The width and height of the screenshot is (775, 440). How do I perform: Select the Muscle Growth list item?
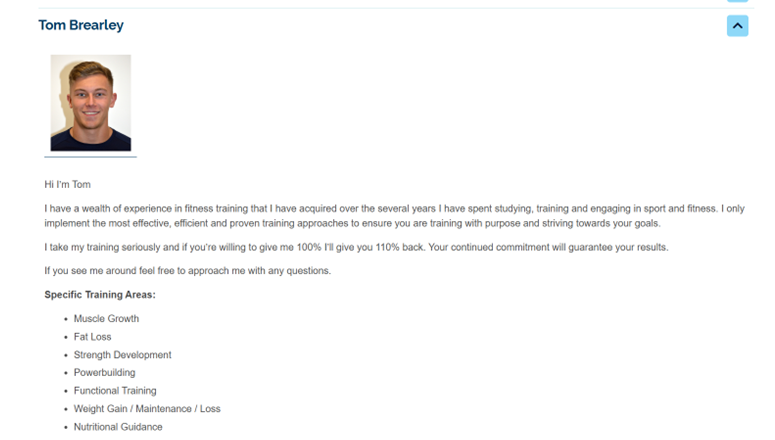(x=106, y=319)
